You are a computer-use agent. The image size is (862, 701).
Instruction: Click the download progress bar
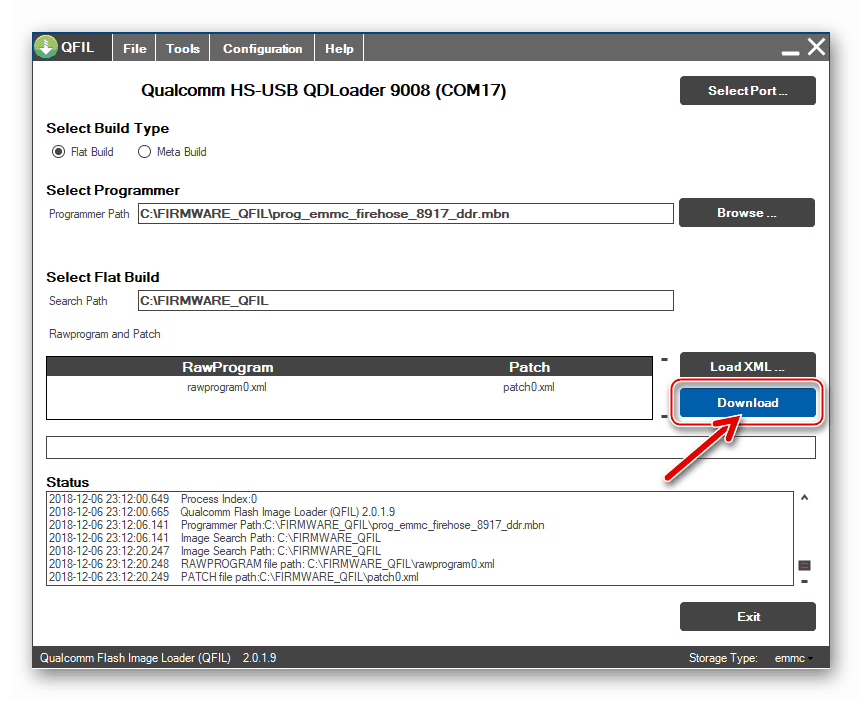point(430,447)
